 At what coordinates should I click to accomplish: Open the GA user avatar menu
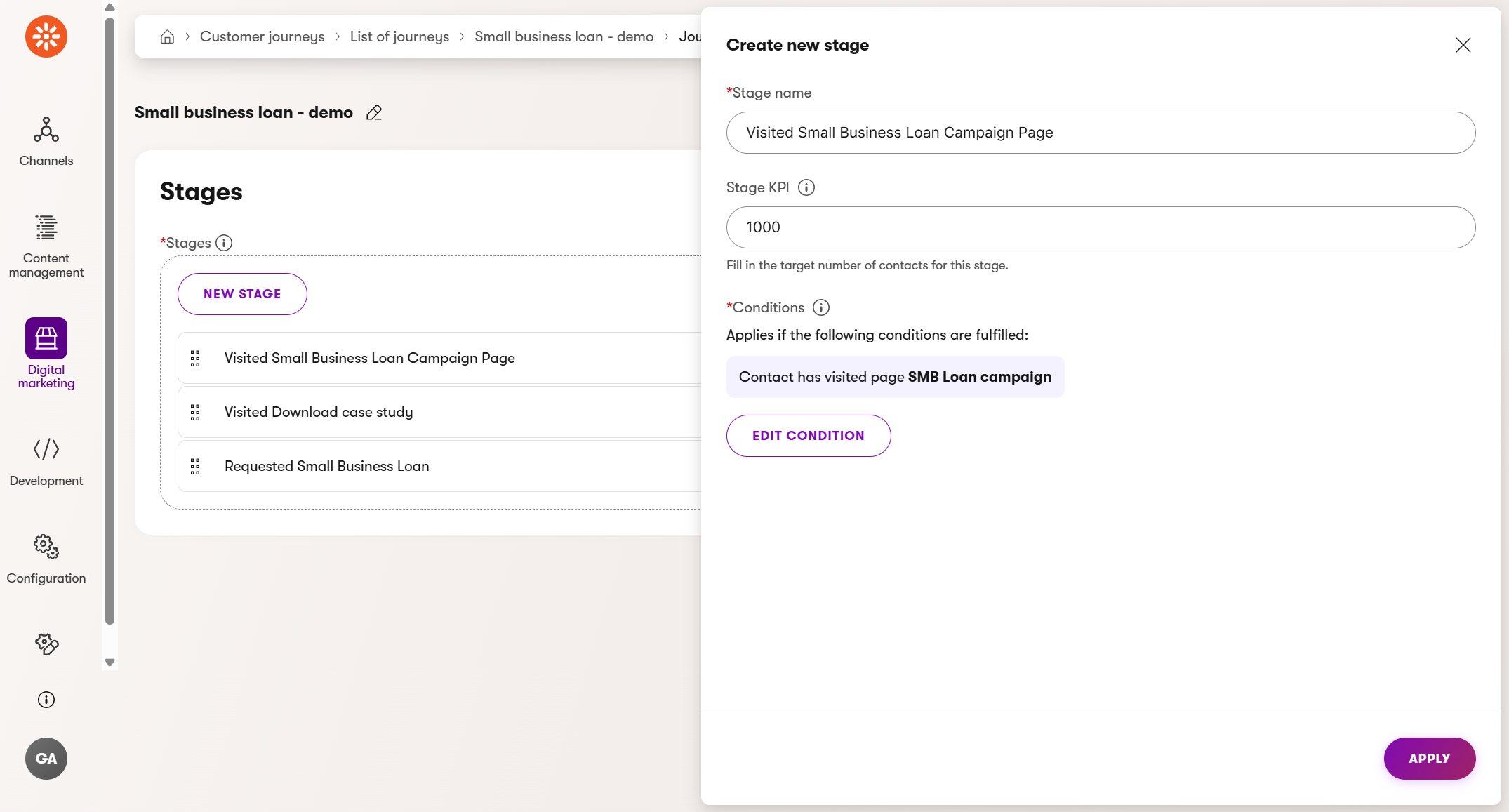(46, 758)
